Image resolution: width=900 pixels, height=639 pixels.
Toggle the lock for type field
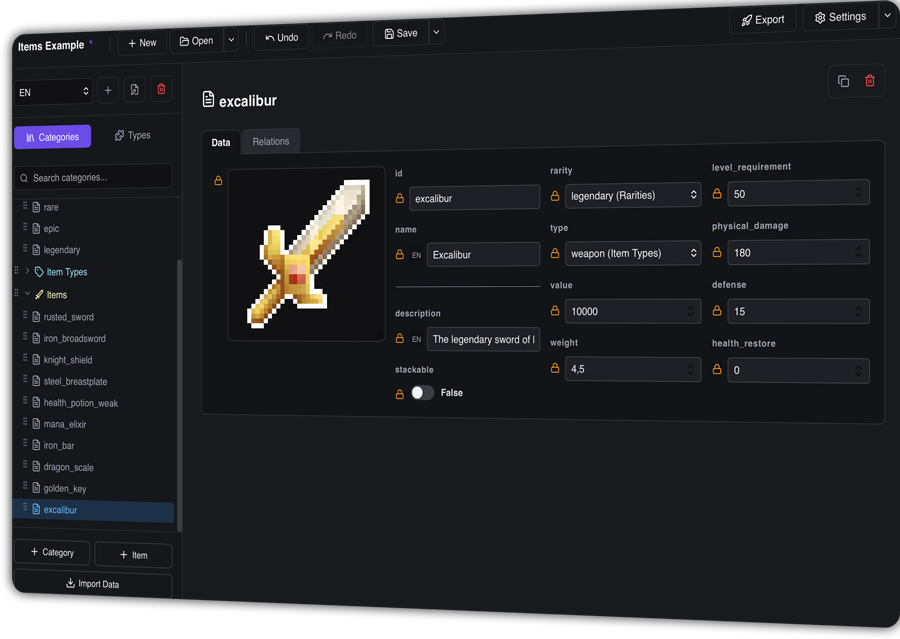tap(554, 253)
